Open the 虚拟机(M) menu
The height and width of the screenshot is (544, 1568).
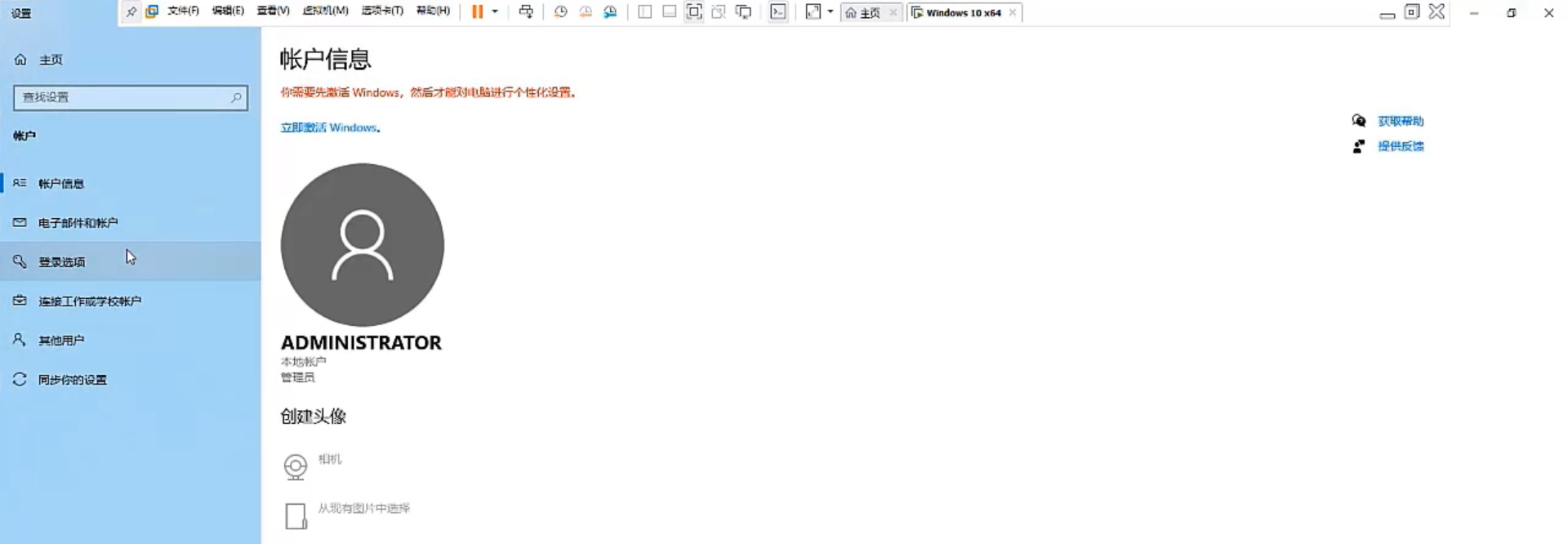[x=325, y=11]
